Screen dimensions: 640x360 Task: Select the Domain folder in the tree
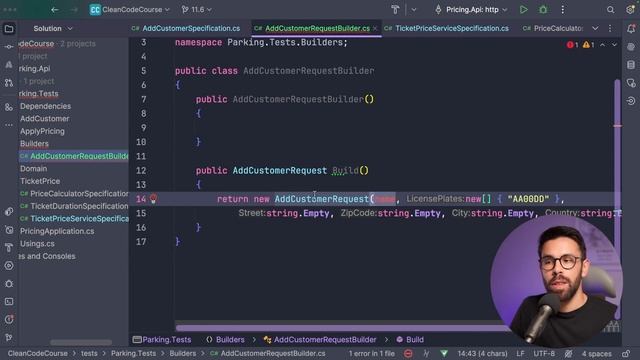click(x=33, y=169)
